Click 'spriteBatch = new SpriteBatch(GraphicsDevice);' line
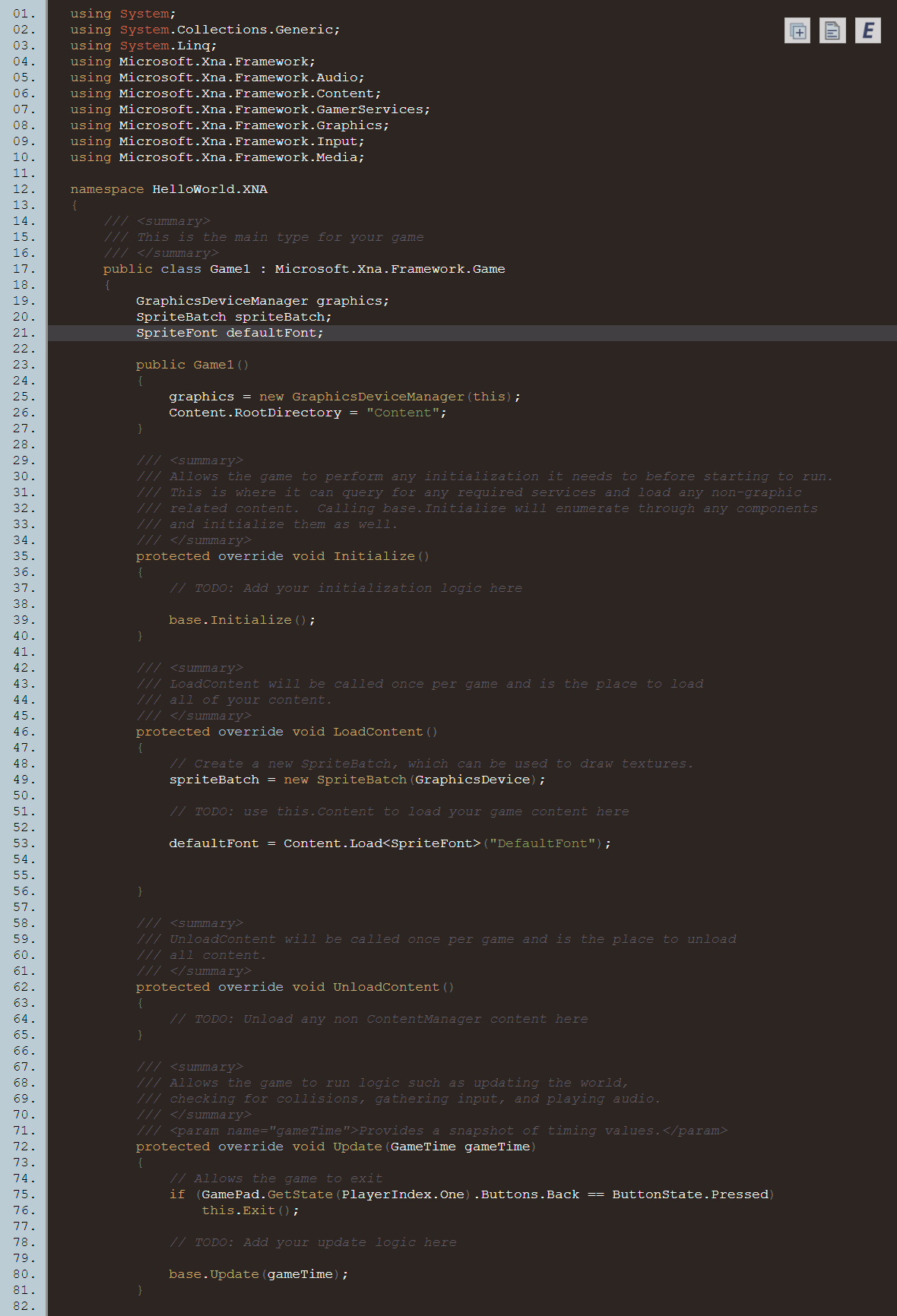This screenshot has width=897, height=1316. (x=357, y=780)
